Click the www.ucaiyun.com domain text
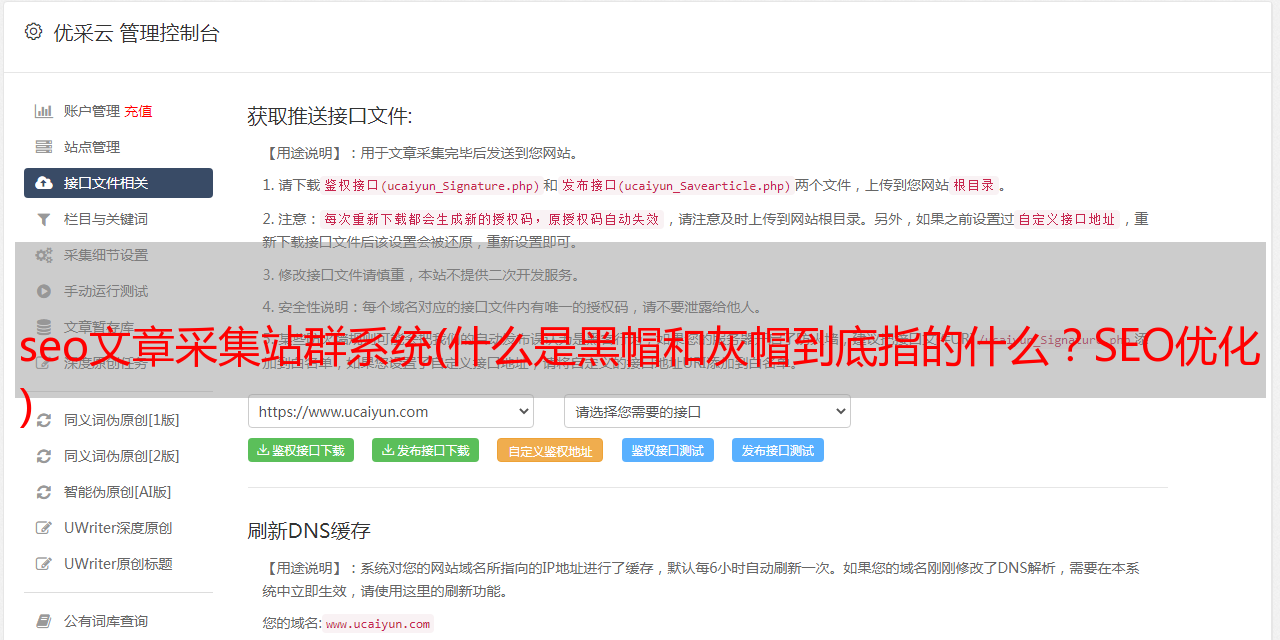This screenshot has height=640, width=1280. tap(378, 623)
